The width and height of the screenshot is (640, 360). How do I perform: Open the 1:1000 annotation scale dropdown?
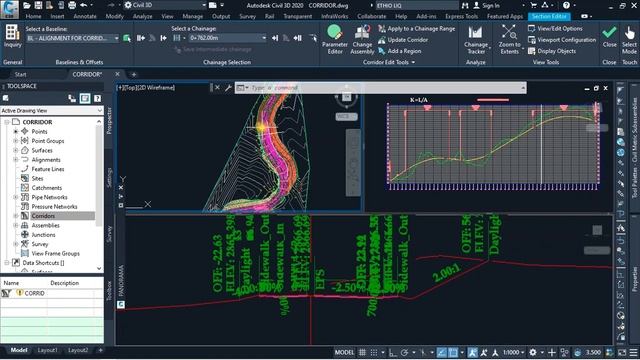(x=513, y=352)
